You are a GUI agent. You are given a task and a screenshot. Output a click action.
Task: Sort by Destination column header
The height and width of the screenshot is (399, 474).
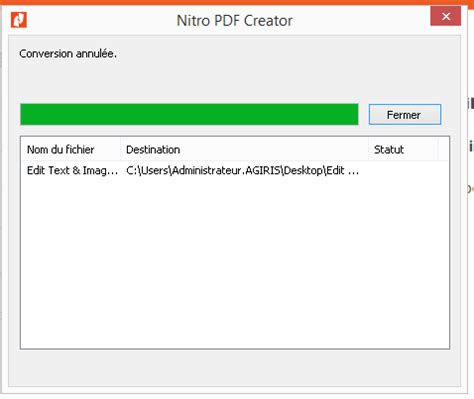(x=244, y=150)
